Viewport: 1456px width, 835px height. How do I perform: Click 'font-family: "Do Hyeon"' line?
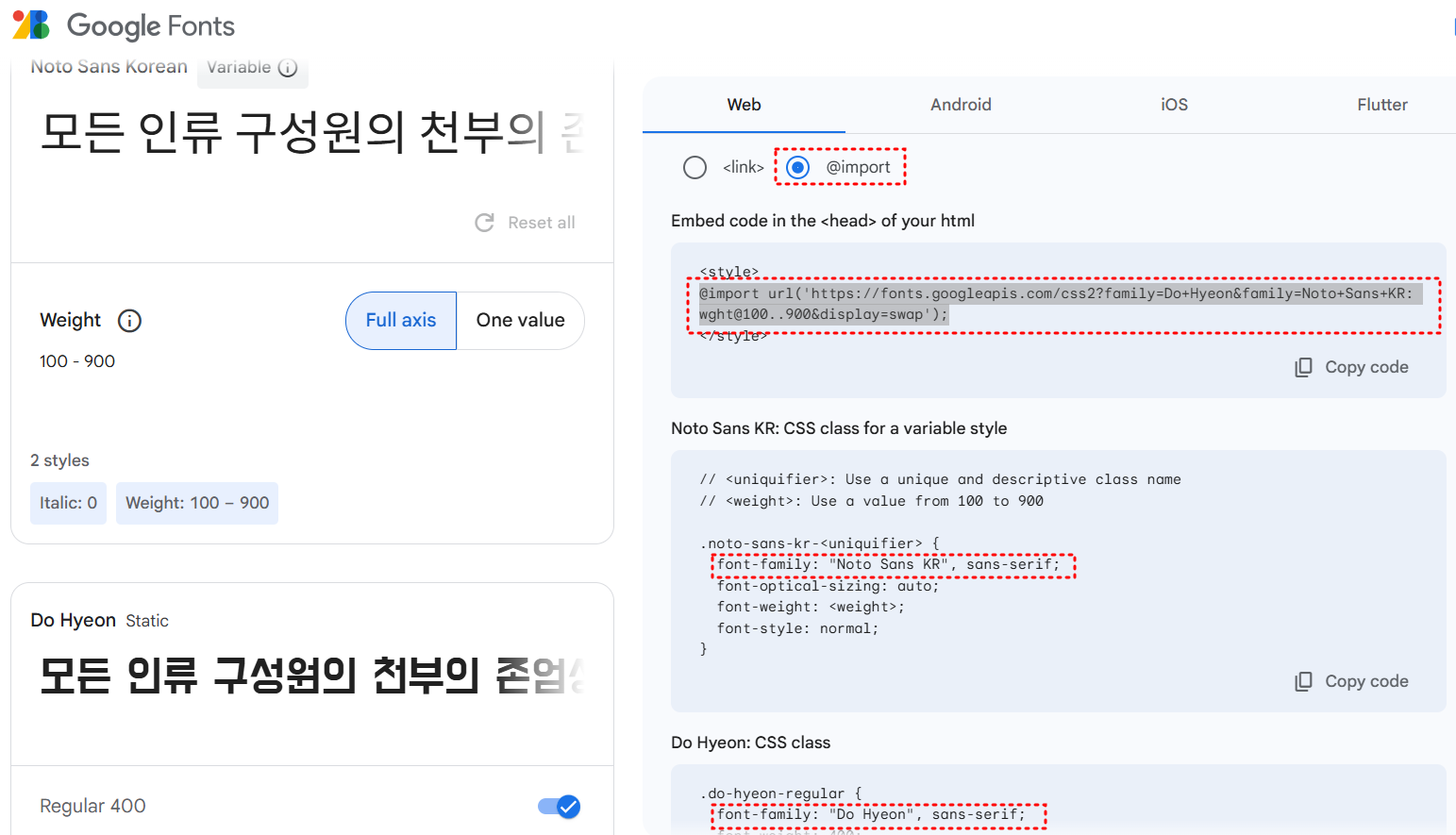871,814
